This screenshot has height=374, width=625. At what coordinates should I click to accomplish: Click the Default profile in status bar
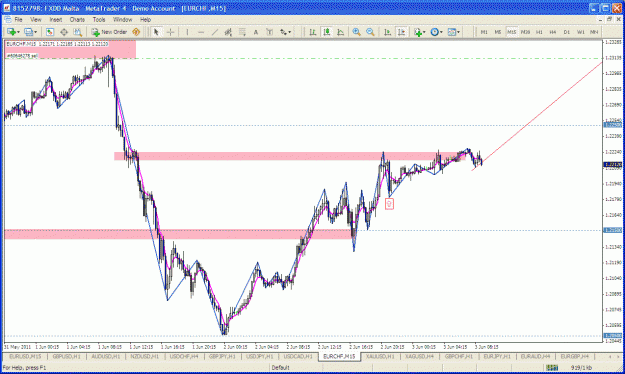(x=280, y=368)
